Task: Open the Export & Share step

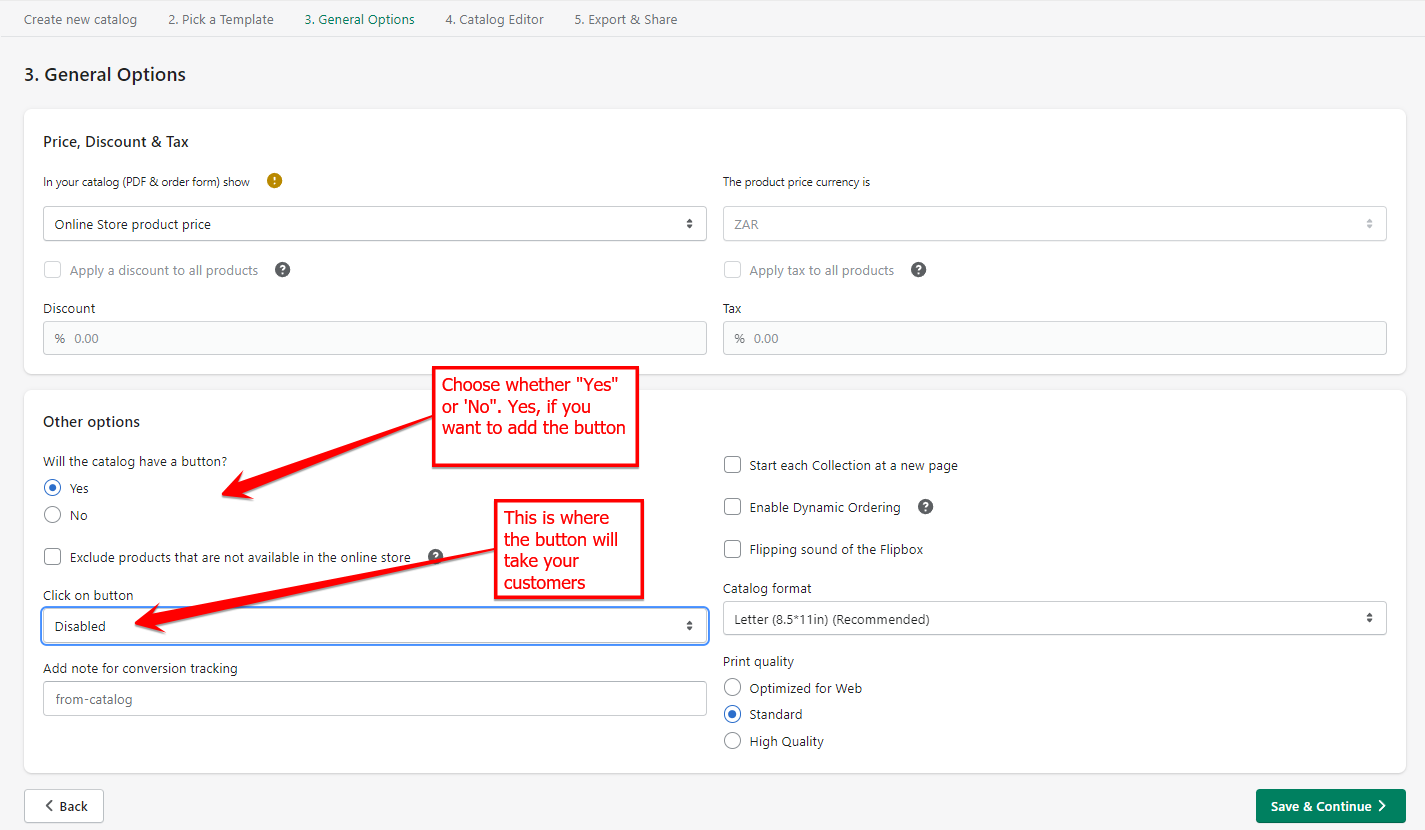Action: coord(625,19)
